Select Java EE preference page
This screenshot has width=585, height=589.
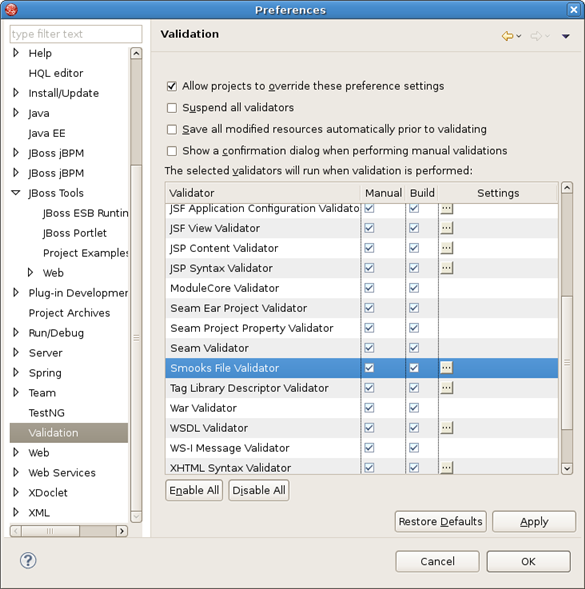(x=47, y=133)
